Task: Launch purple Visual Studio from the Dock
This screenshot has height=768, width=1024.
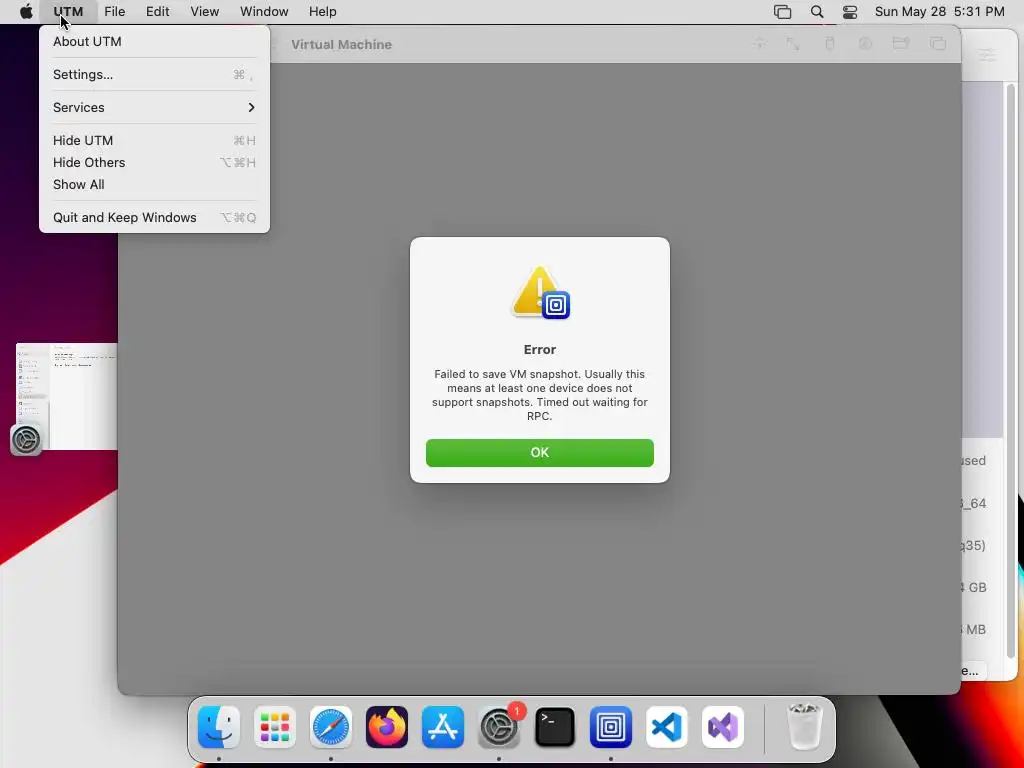Action: 723,727
